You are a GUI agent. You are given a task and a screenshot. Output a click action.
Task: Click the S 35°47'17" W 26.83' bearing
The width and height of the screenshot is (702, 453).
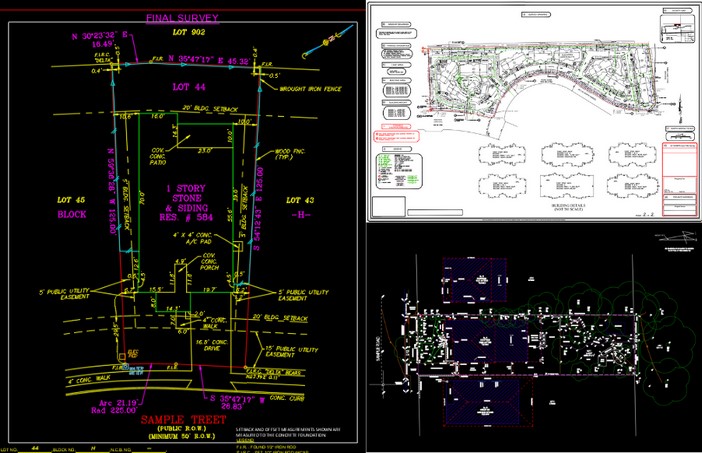[x=237, y=402]
